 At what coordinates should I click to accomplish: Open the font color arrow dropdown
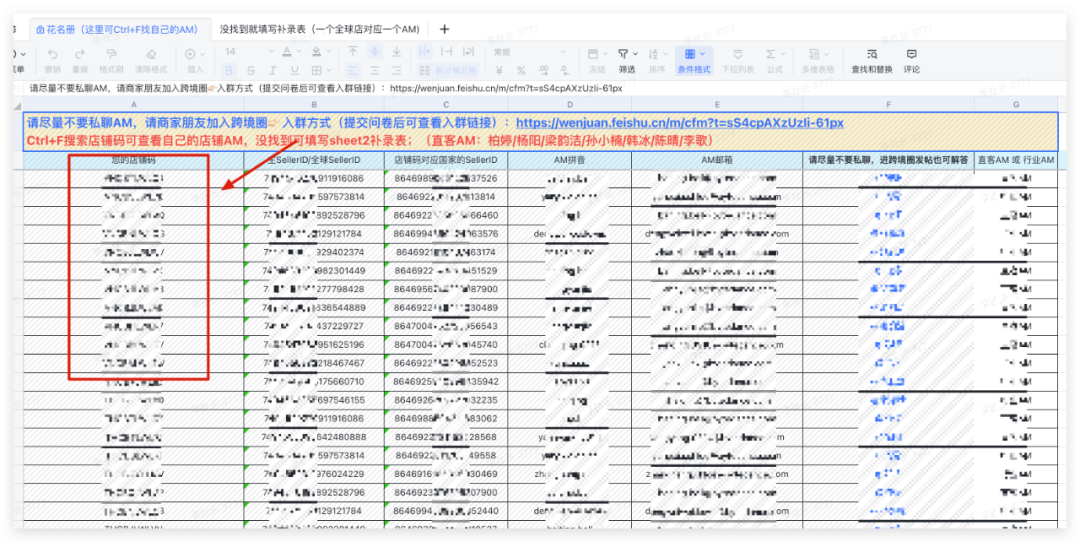point(300,52)
